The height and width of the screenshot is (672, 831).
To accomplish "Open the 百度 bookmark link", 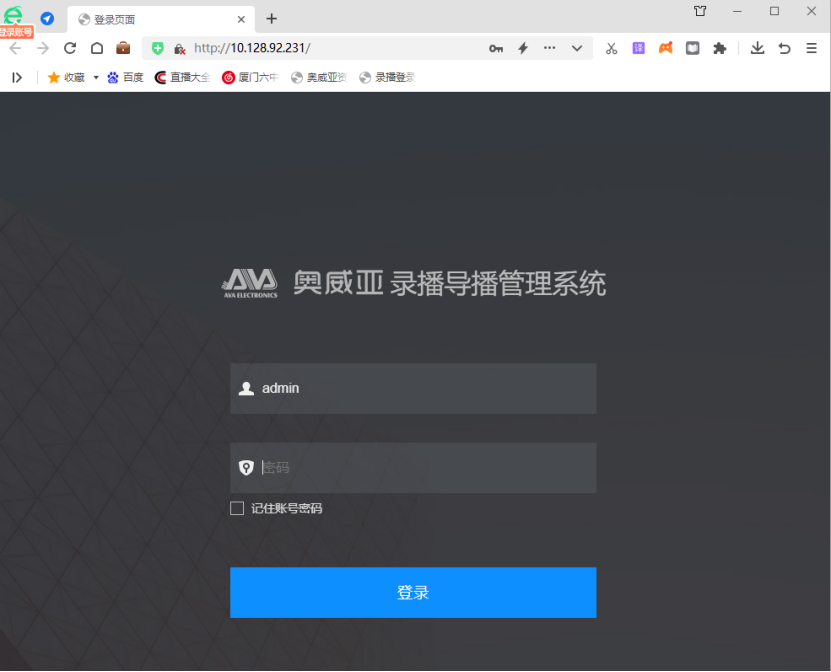I will 126,77.
